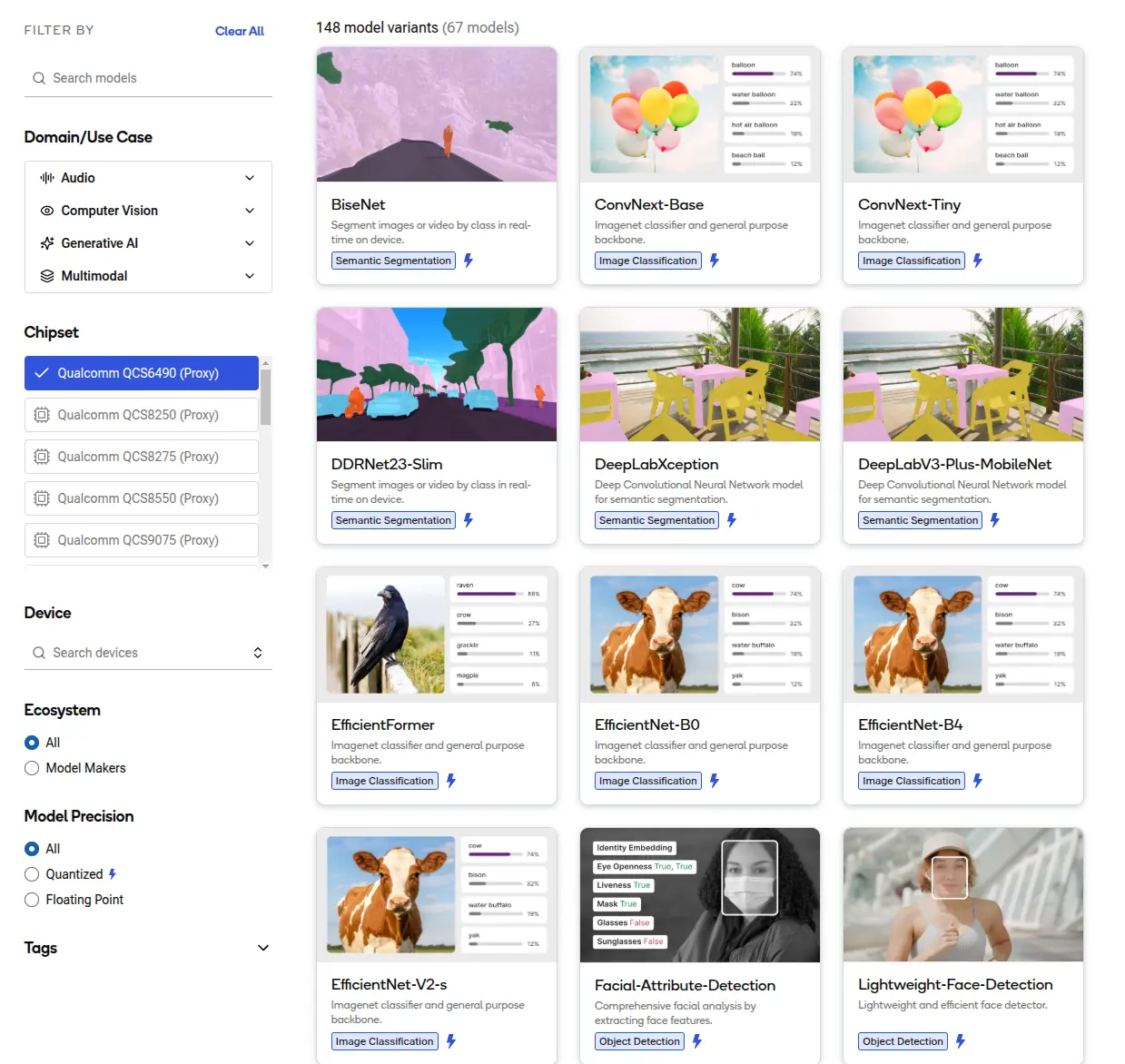Open the EfficientFormer model title
The height and width of the screenshot is (1064, 1125).
point(383,724)
